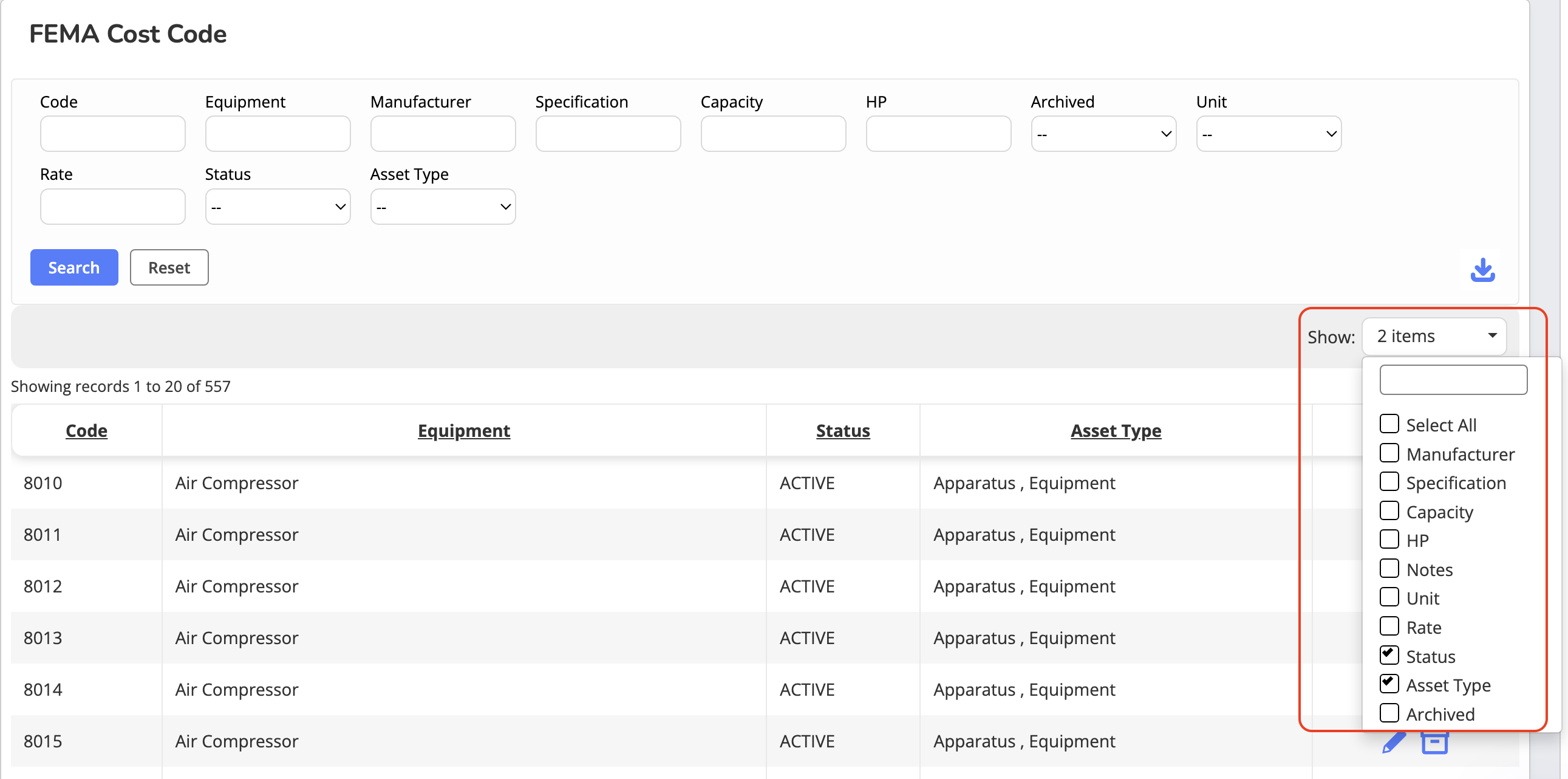Click the column selector search box
Image resolution: width=1568 pixels, height=779 pixels.
coord(1453,380)
